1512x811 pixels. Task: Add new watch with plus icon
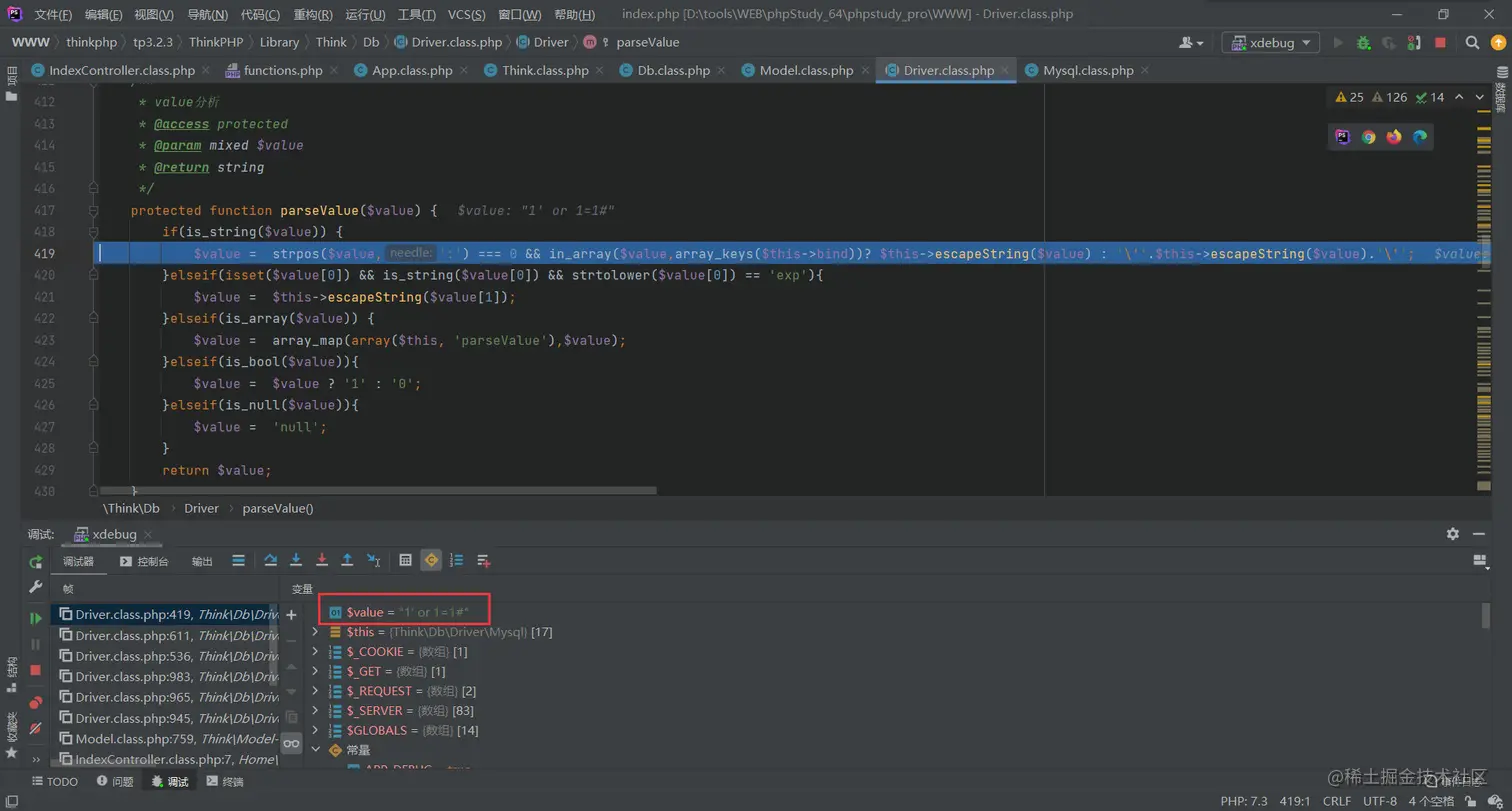pos(291,614)
